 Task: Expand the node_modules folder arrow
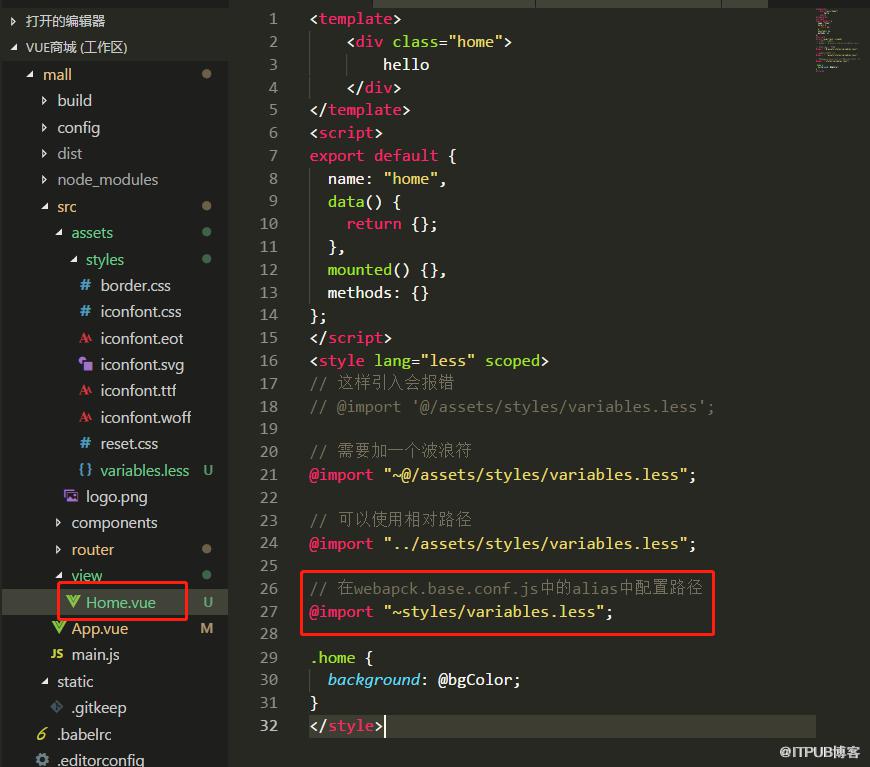[x=44, y=179]
